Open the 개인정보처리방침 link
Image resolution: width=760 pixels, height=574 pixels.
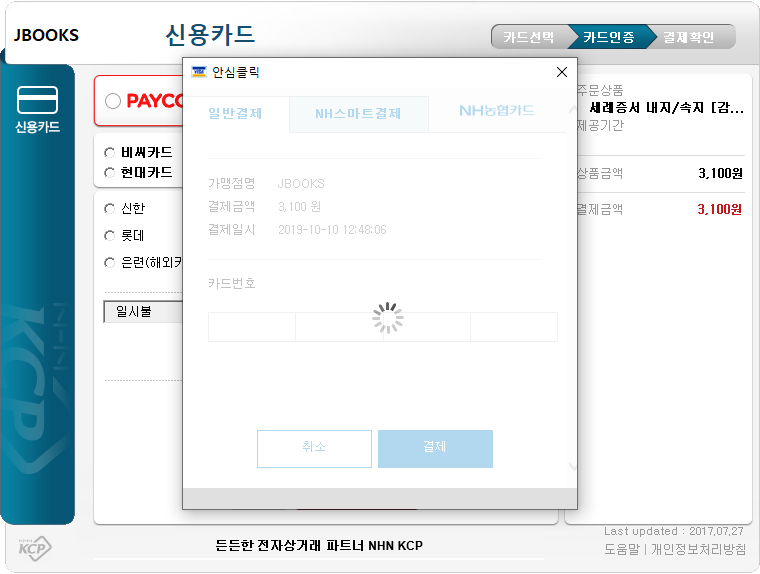698,549
